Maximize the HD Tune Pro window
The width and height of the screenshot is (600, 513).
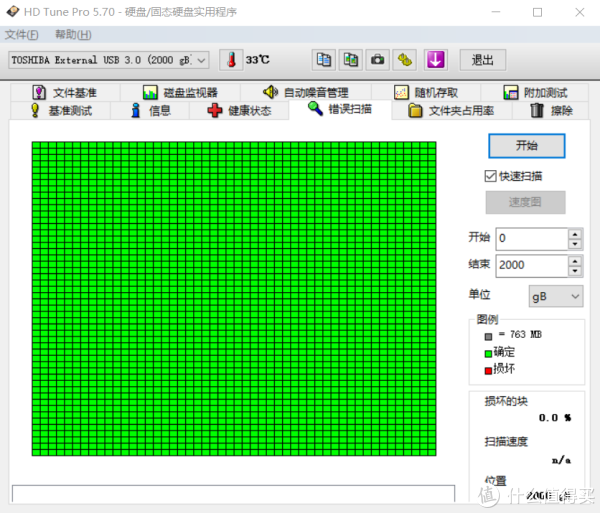537,12
